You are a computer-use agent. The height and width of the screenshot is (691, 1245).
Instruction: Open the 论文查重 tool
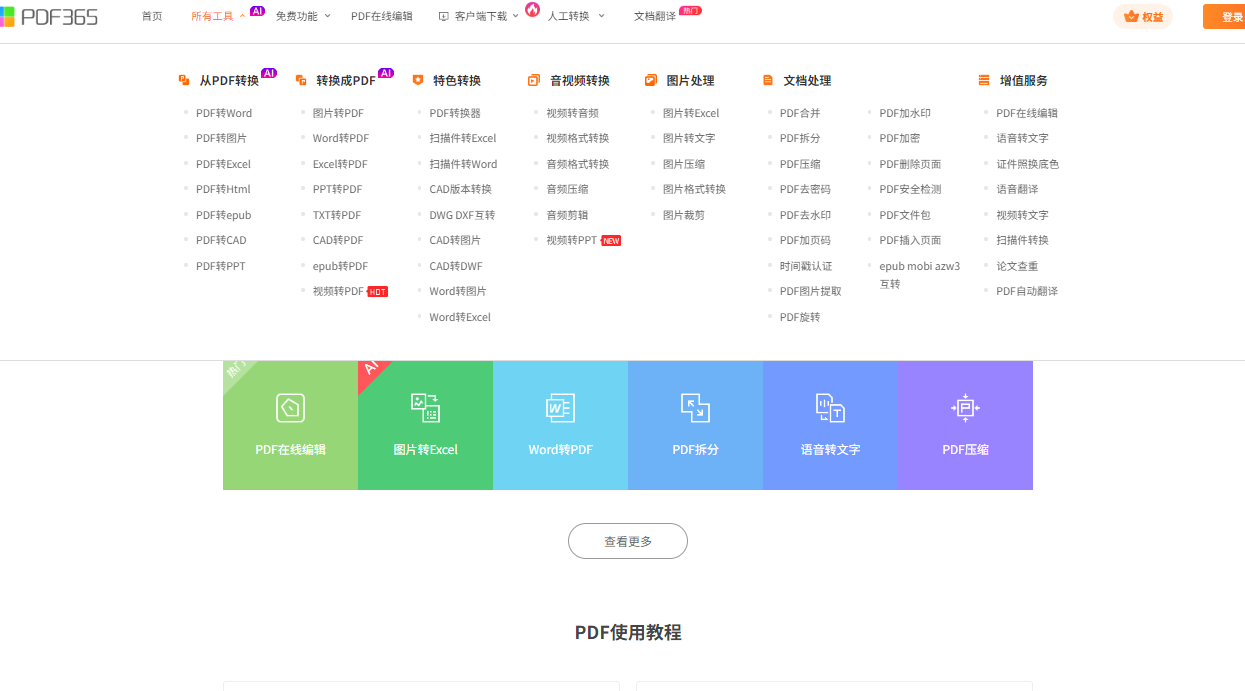(1017, 266)
